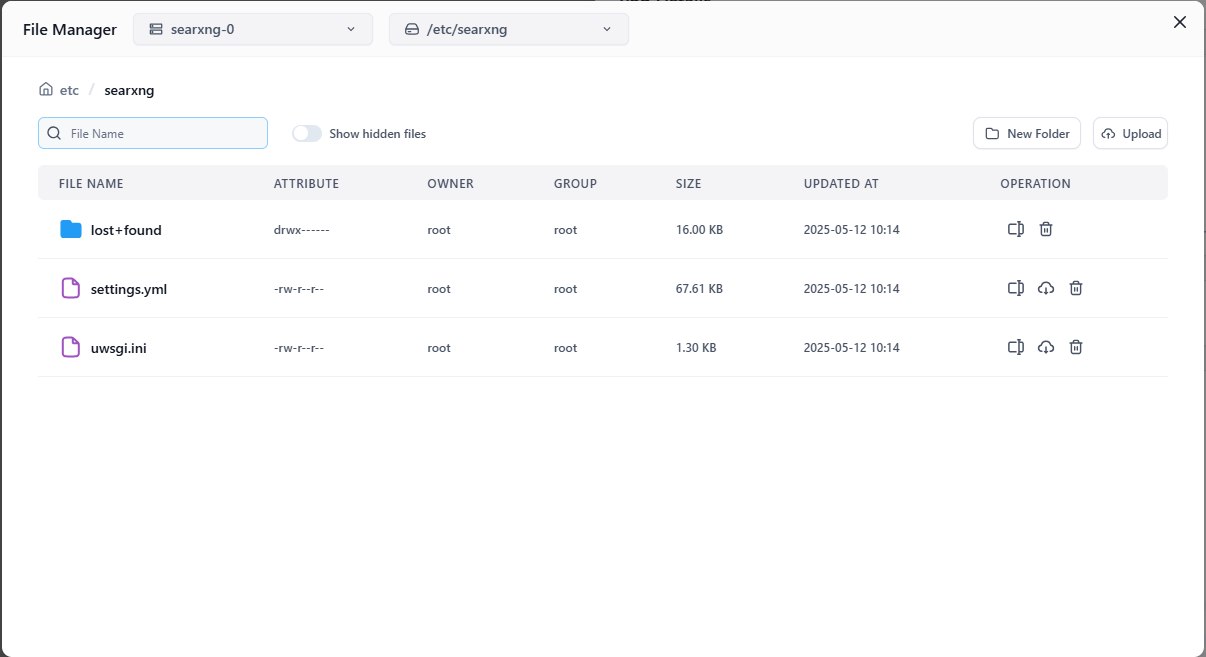Click the Upload button

pos(1130,133)
